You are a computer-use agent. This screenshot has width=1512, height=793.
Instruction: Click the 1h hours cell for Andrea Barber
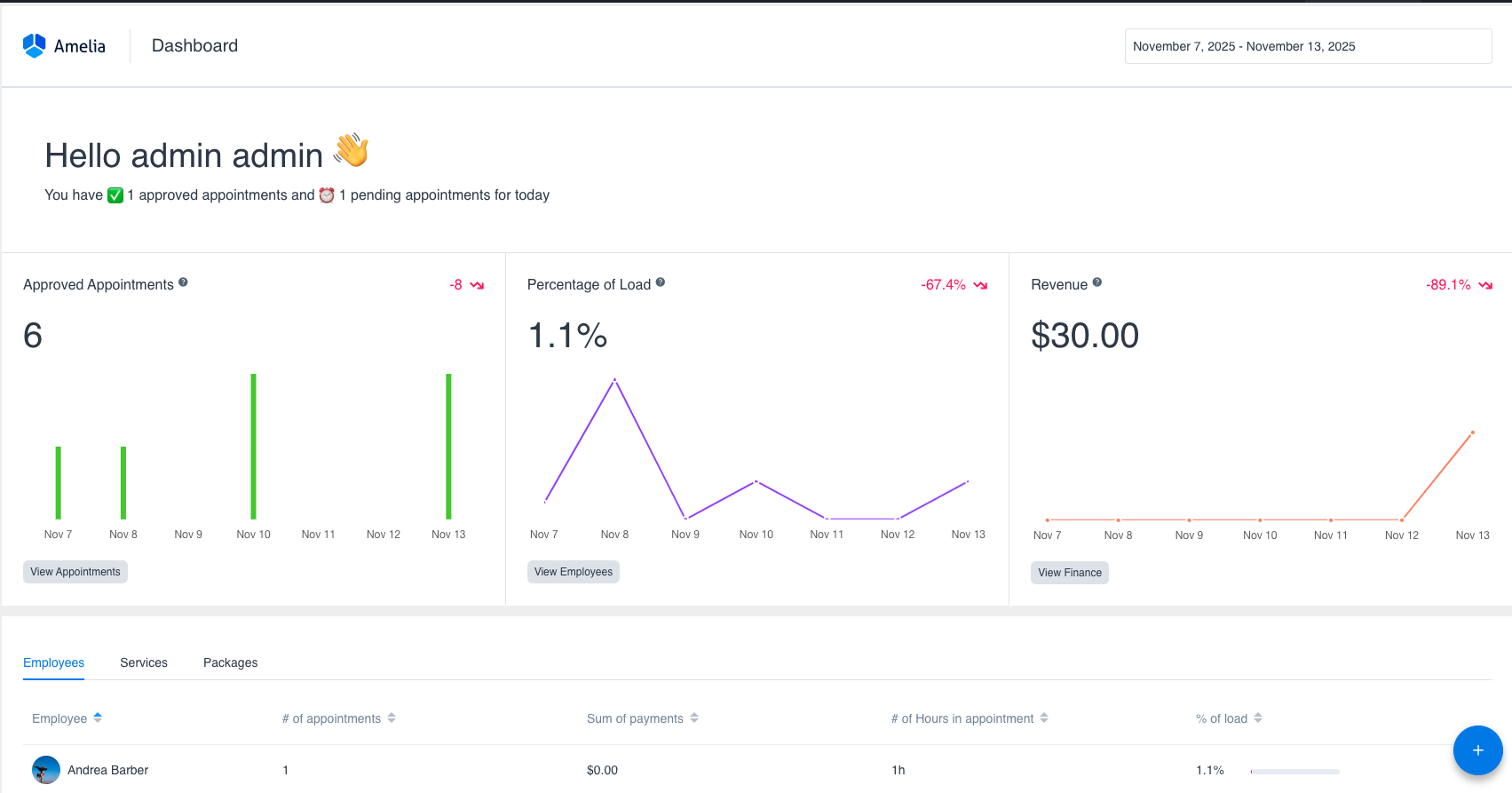pos(898,770)
